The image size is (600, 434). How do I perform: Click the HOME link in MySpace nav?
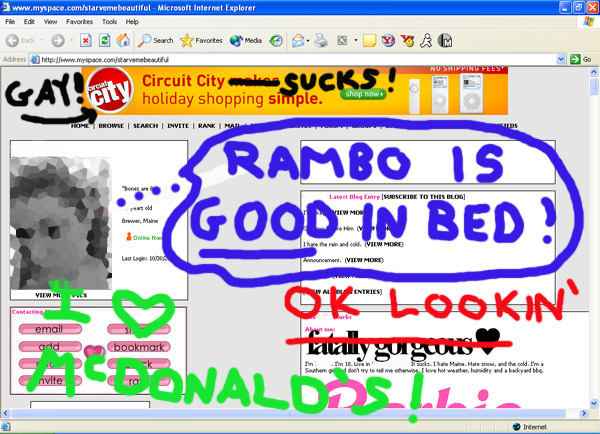80,126
